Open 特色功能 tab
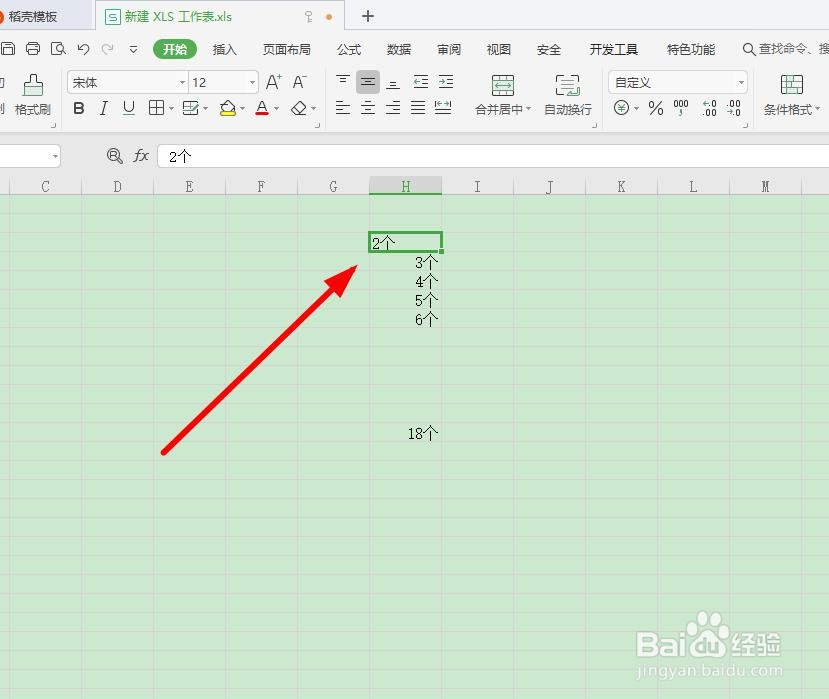This screenshot has width=829, height=699. tap(691, 50)
